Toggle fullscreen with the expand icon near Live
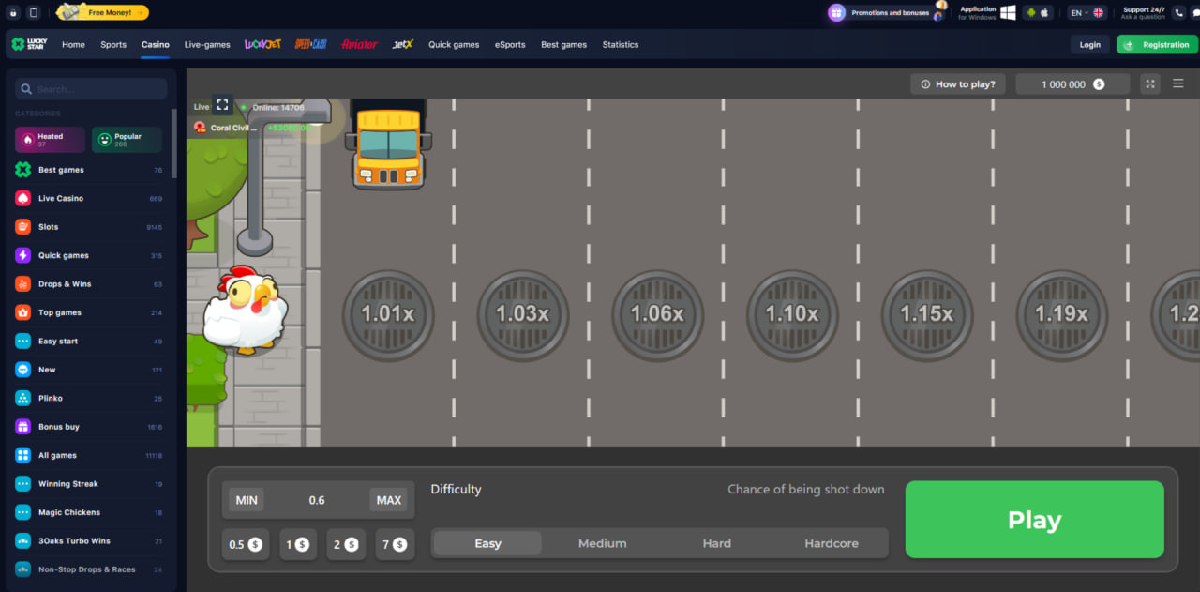This screenshot has height=592, width=1200. [x=222, y=105]
